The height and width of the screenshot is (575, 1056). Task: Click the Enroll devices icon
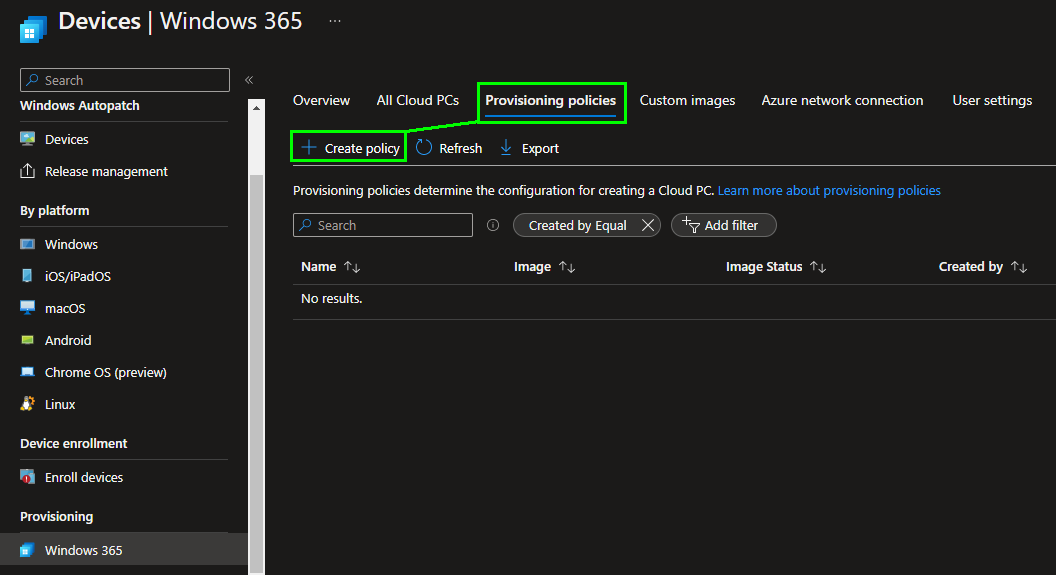[28, 477]
